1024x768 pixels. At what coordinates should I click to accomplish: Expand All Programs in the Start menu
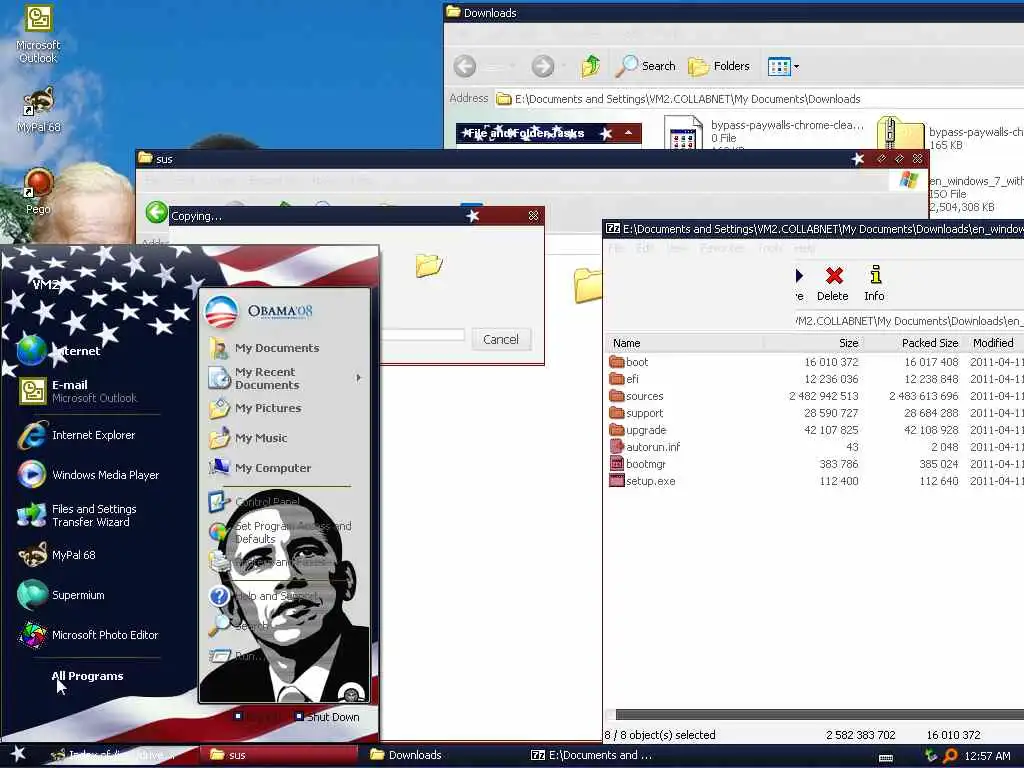point(88,676)
